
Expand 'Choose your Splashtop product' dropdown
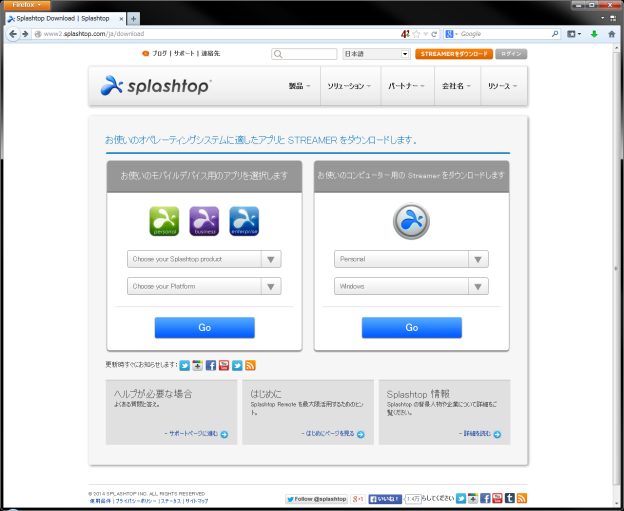click(204, 259)
